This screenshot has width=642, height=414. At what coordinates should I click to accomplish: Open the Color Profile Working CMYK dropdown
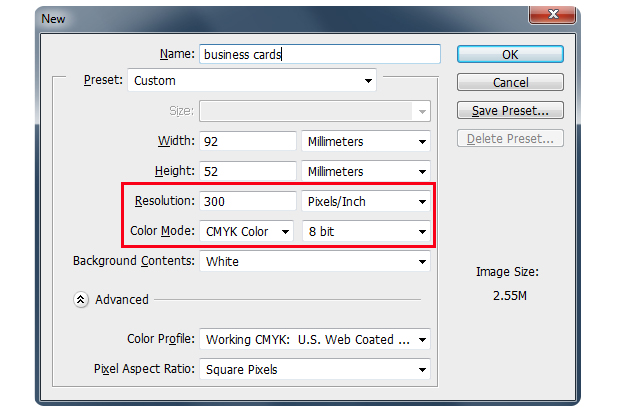tap(315, 339)
